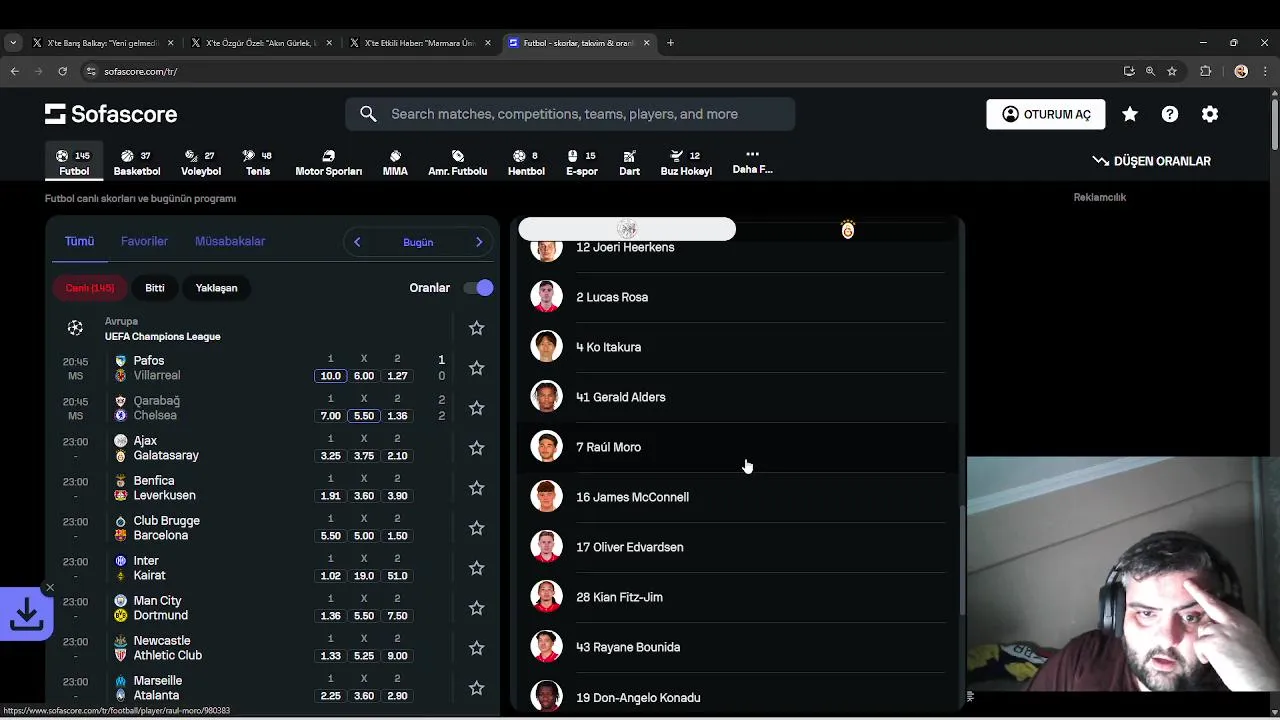
Task: Click Oliver Edvardsen's player photo
Action: [546, 547]
